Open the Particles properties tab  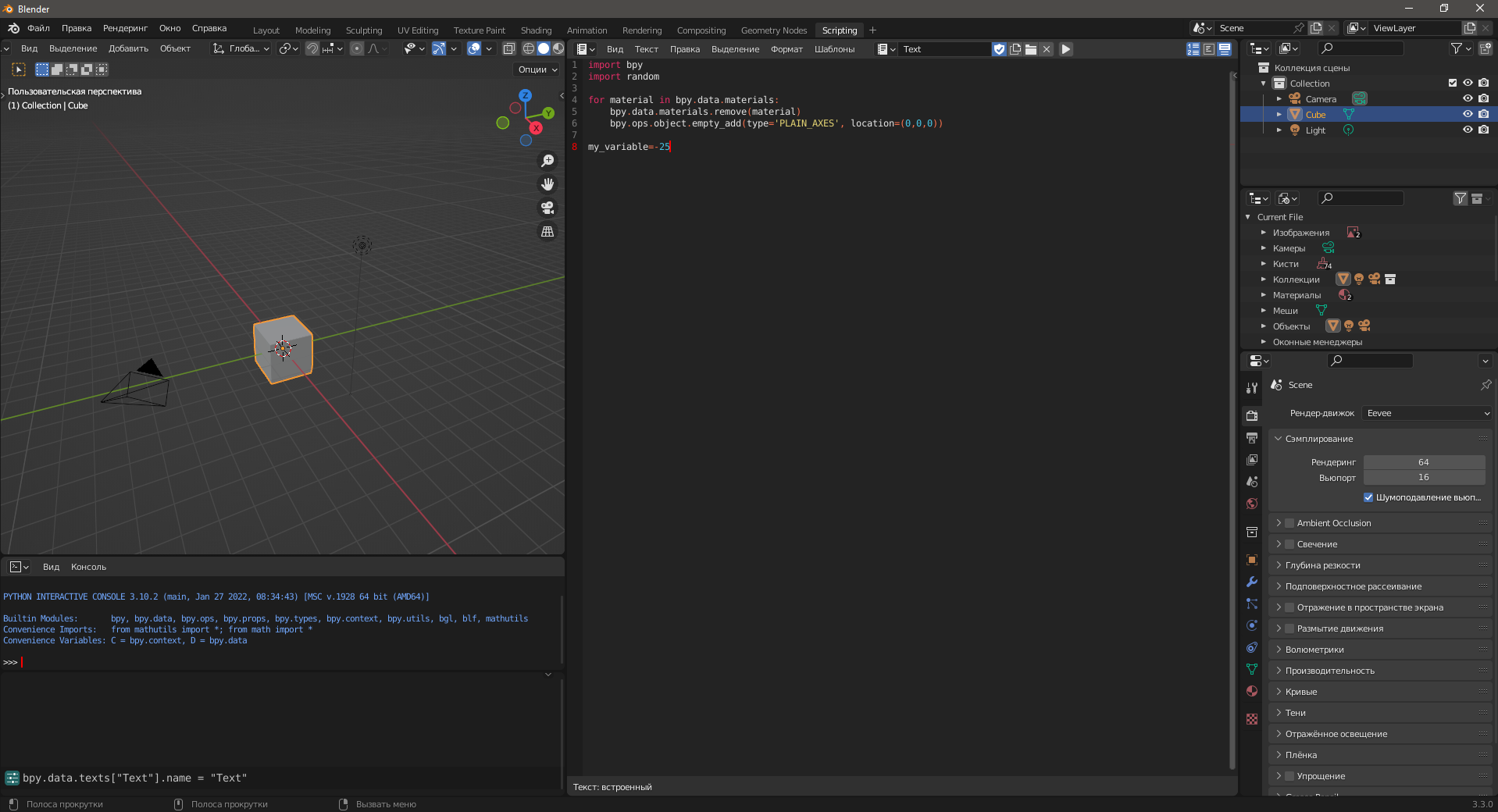pyautogui.click(x=1252, y=604)
